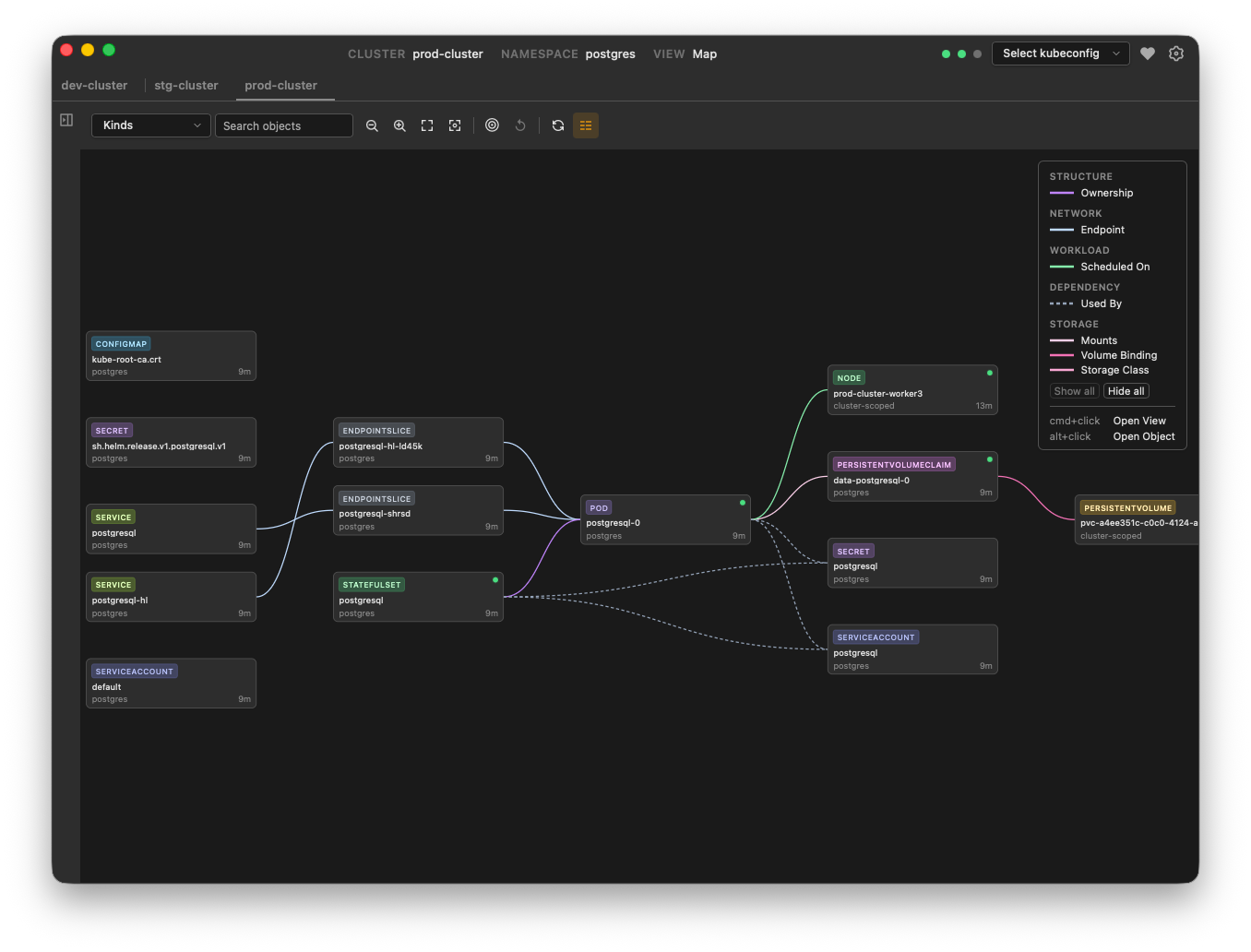Click the heart favorite icon
Image resolution: width=1251 pixels, height=952 pixels.
(1148, 54)
